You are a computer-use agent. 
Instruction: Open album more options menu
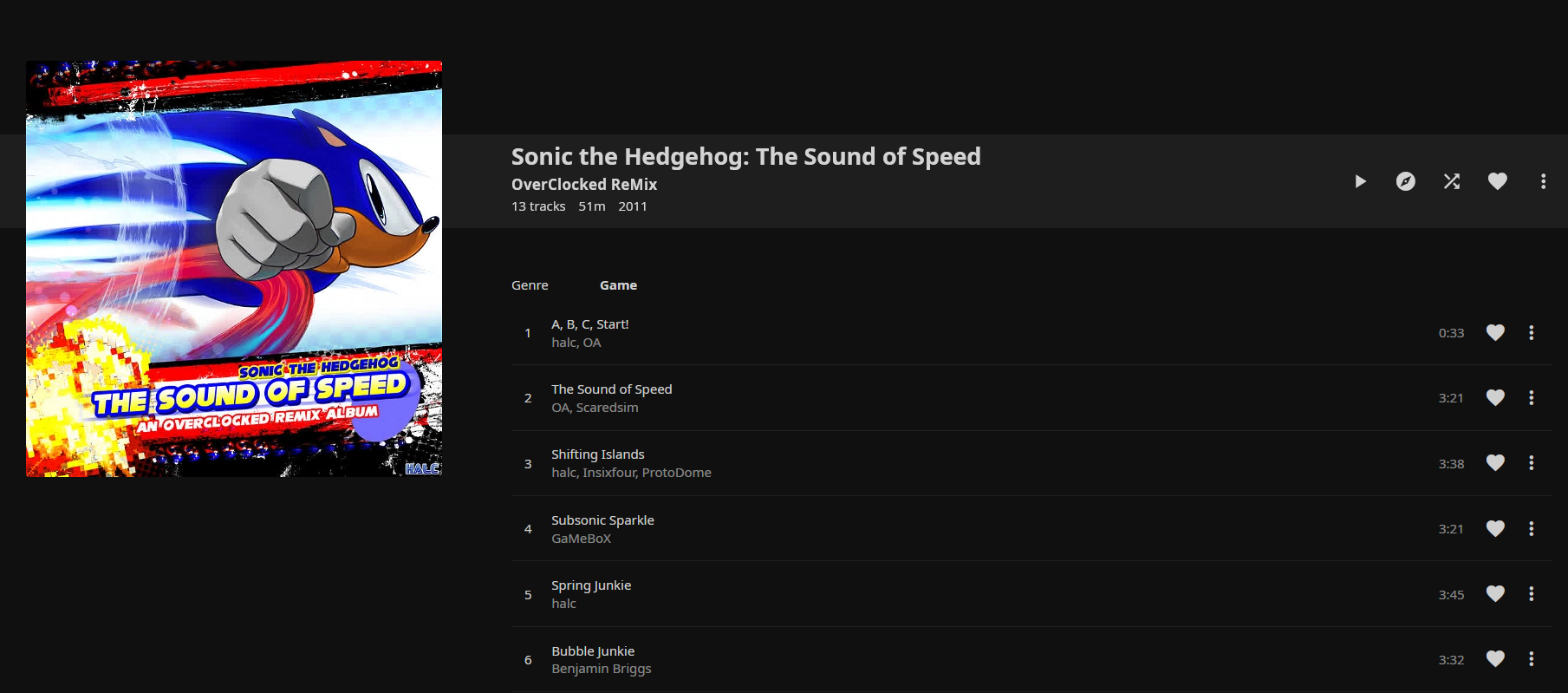coord(1543,181)
